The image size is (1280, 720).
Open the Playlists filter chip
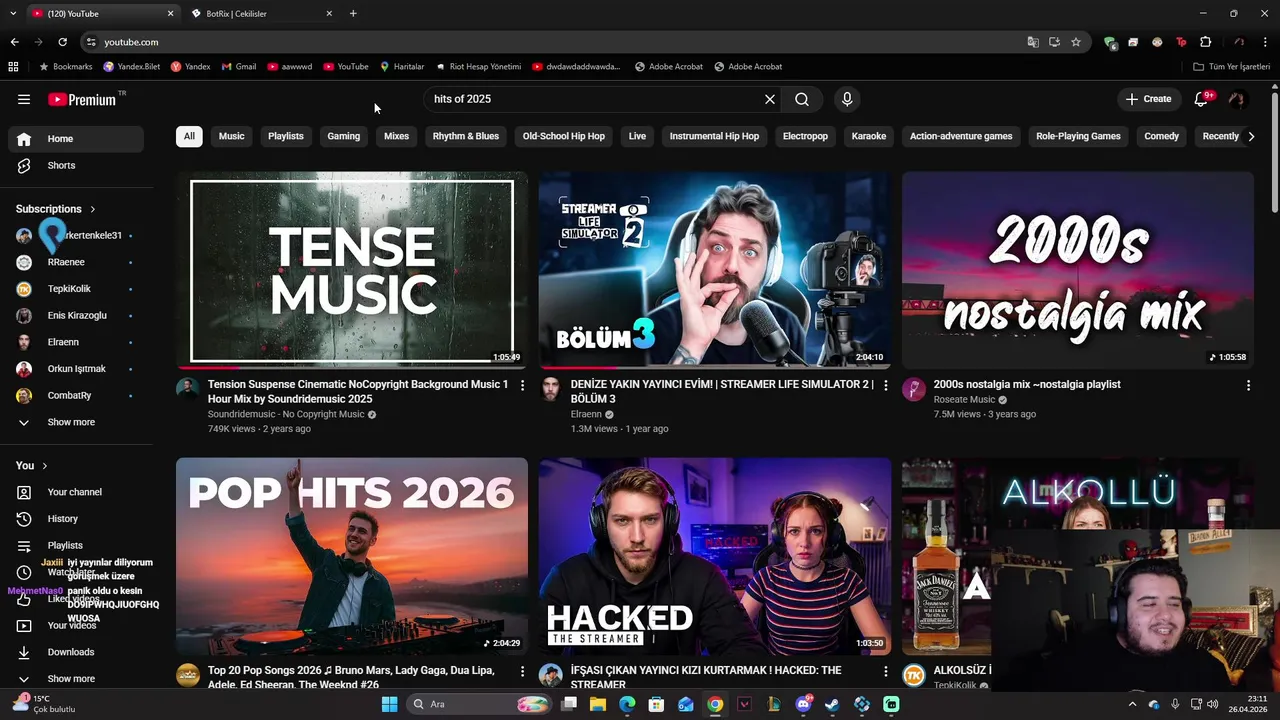[285, 136]
